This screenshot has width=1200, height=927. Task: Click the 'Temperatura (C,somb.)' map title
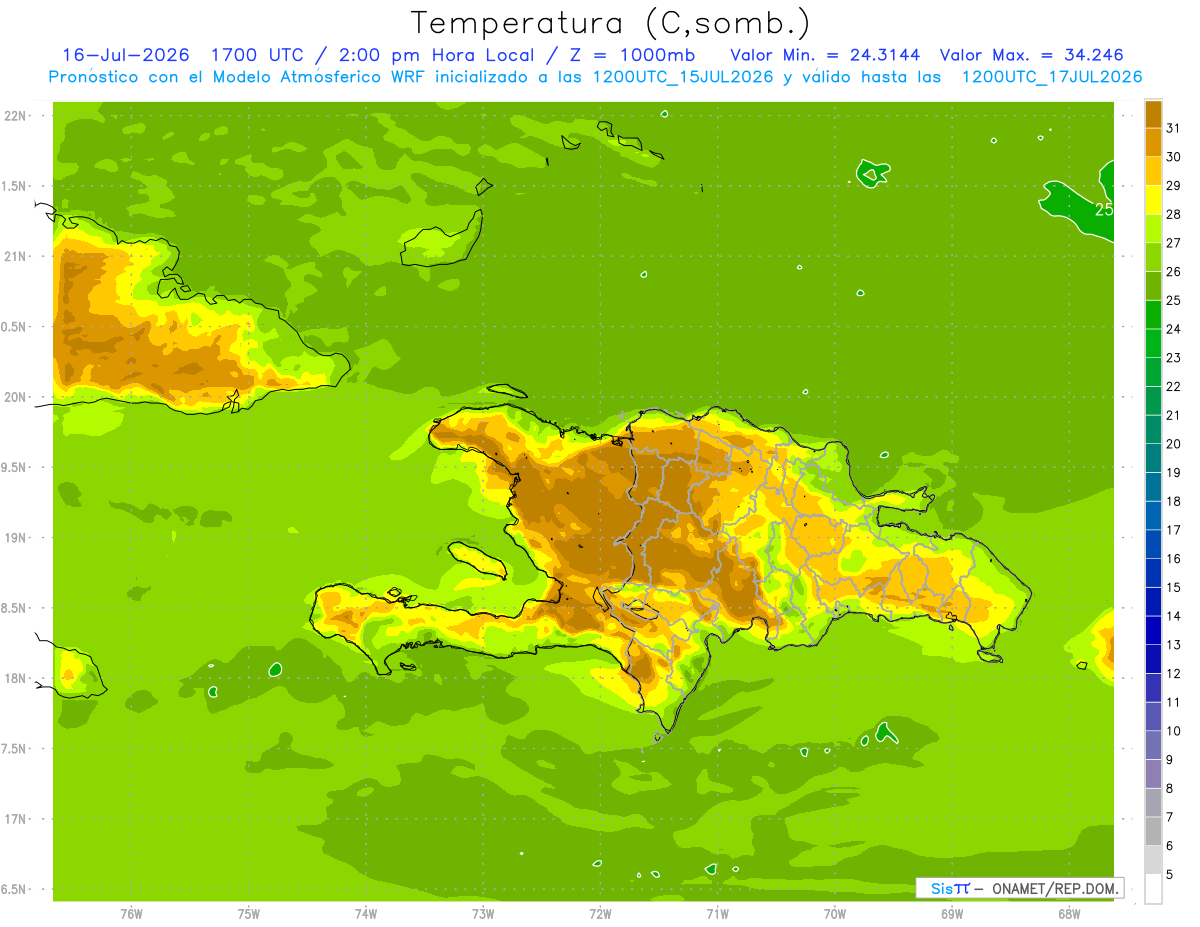[611, 24]
